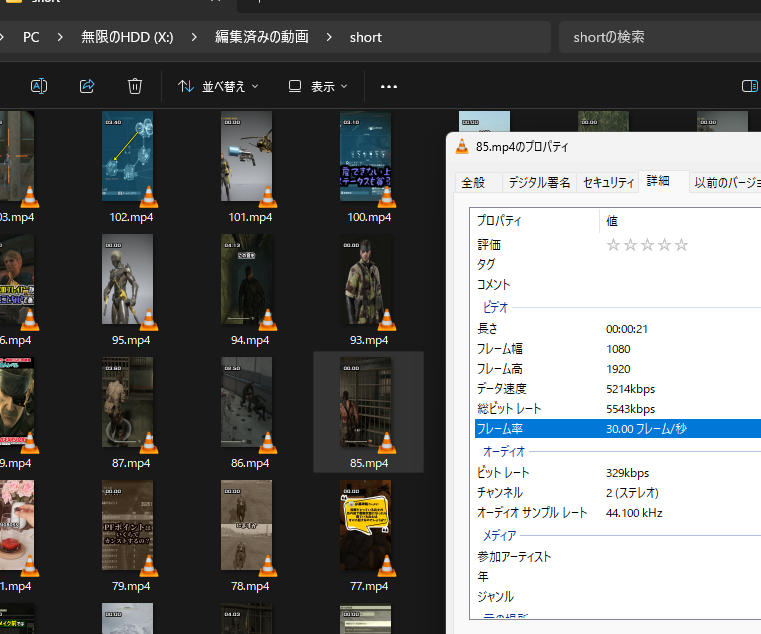Switch to the デジタル署名 tab
This screenshot has height=634, width=761.
pos(539,183)
